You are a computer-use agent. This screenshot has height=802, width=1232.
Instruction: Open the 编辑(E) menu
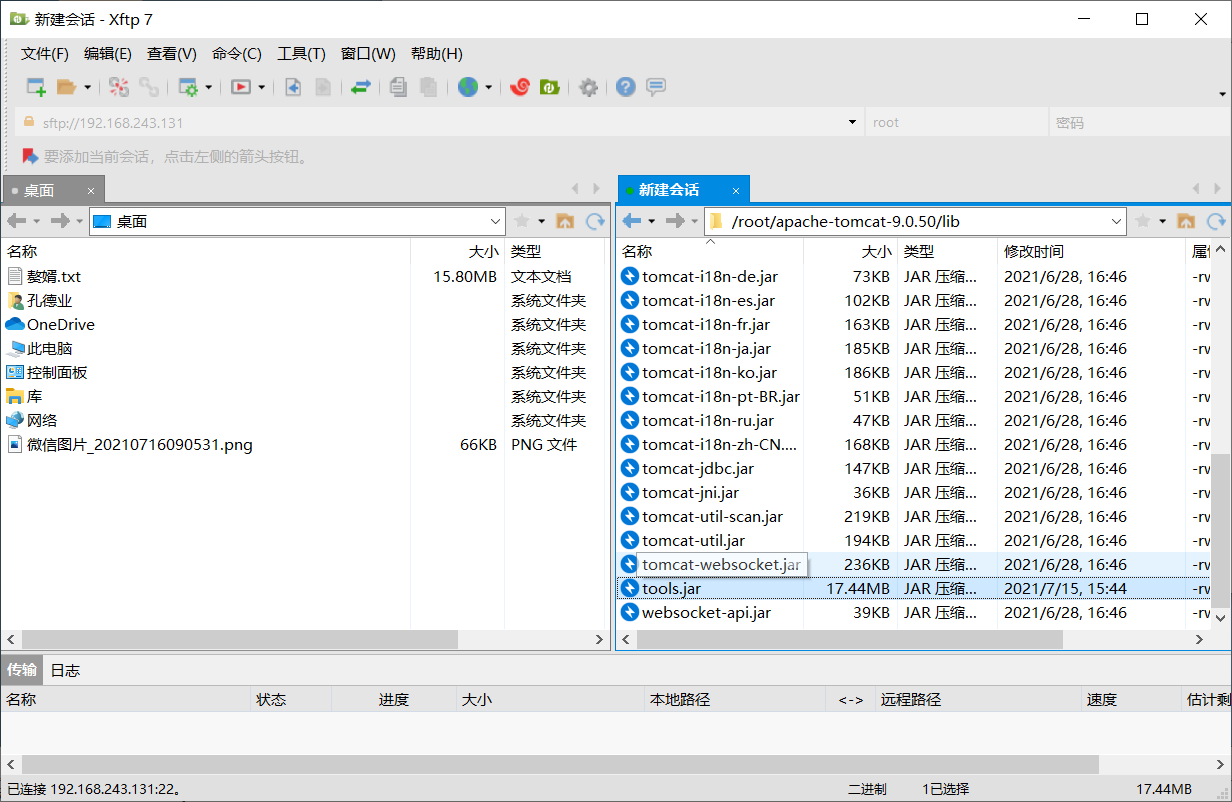click(x=108, y=54)
